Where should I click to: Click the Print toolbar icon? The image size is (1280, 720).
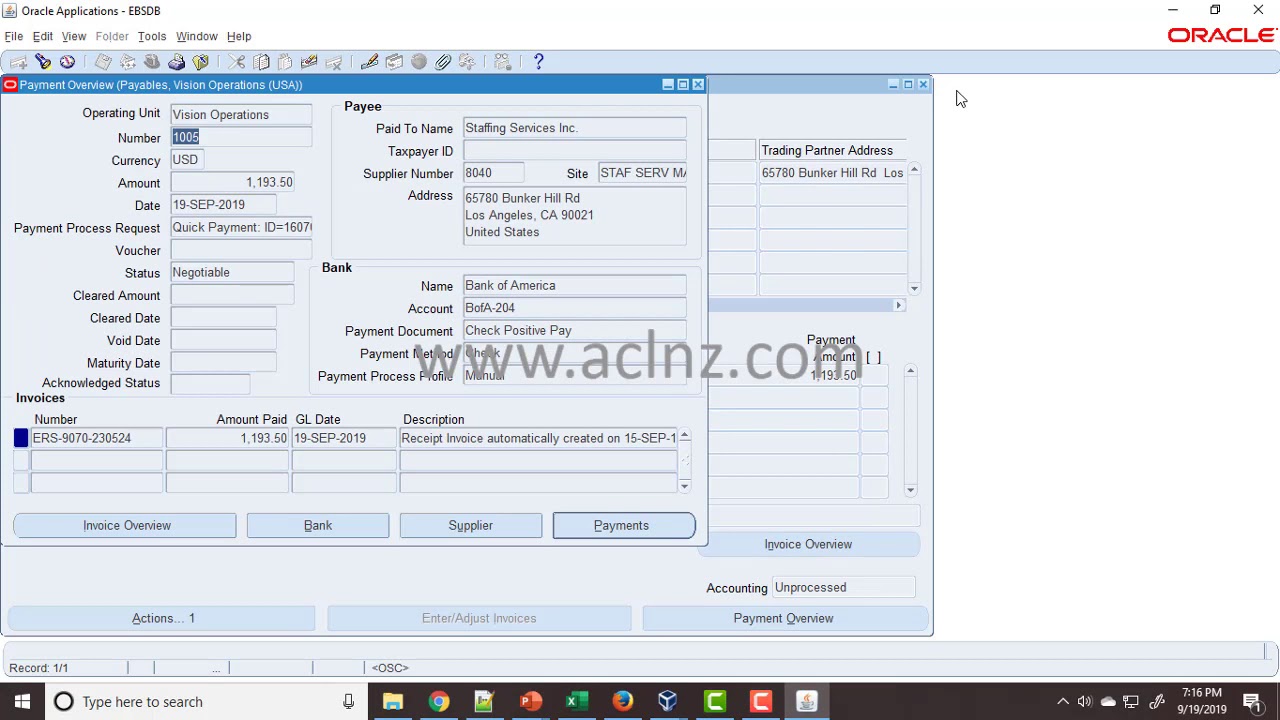(176, 62)
